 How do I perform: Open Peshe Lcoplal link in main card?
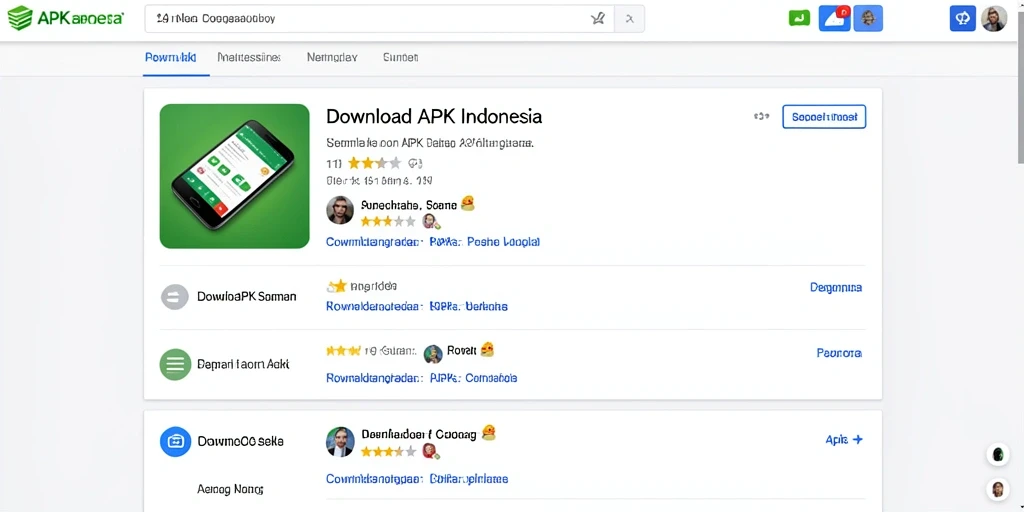click(x=504, y=242)
